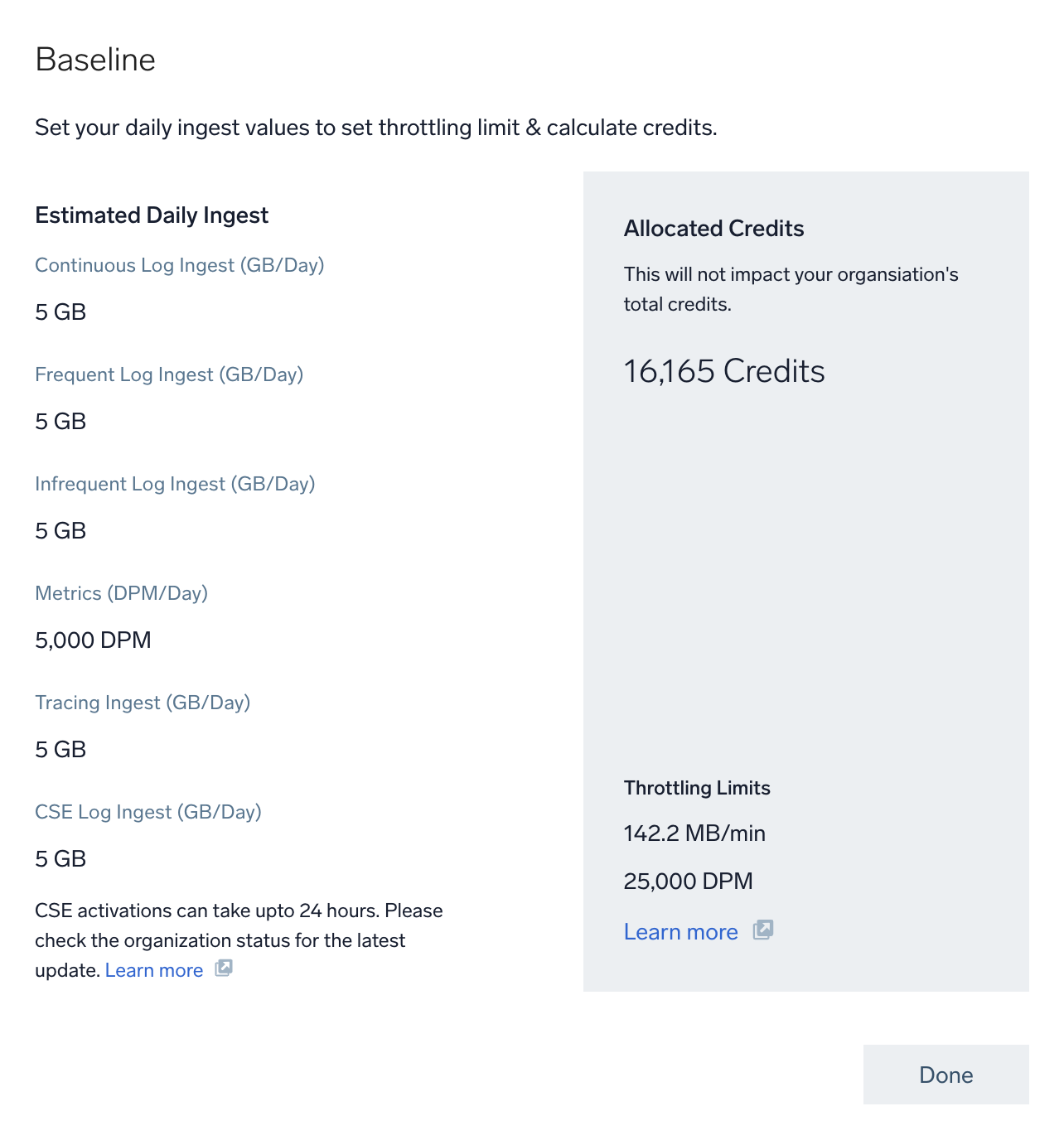Click the Infrequent Log Ingest (GB/Day) label
Viewport: 1064px width, 1140px height.
[x=175, y=484]
